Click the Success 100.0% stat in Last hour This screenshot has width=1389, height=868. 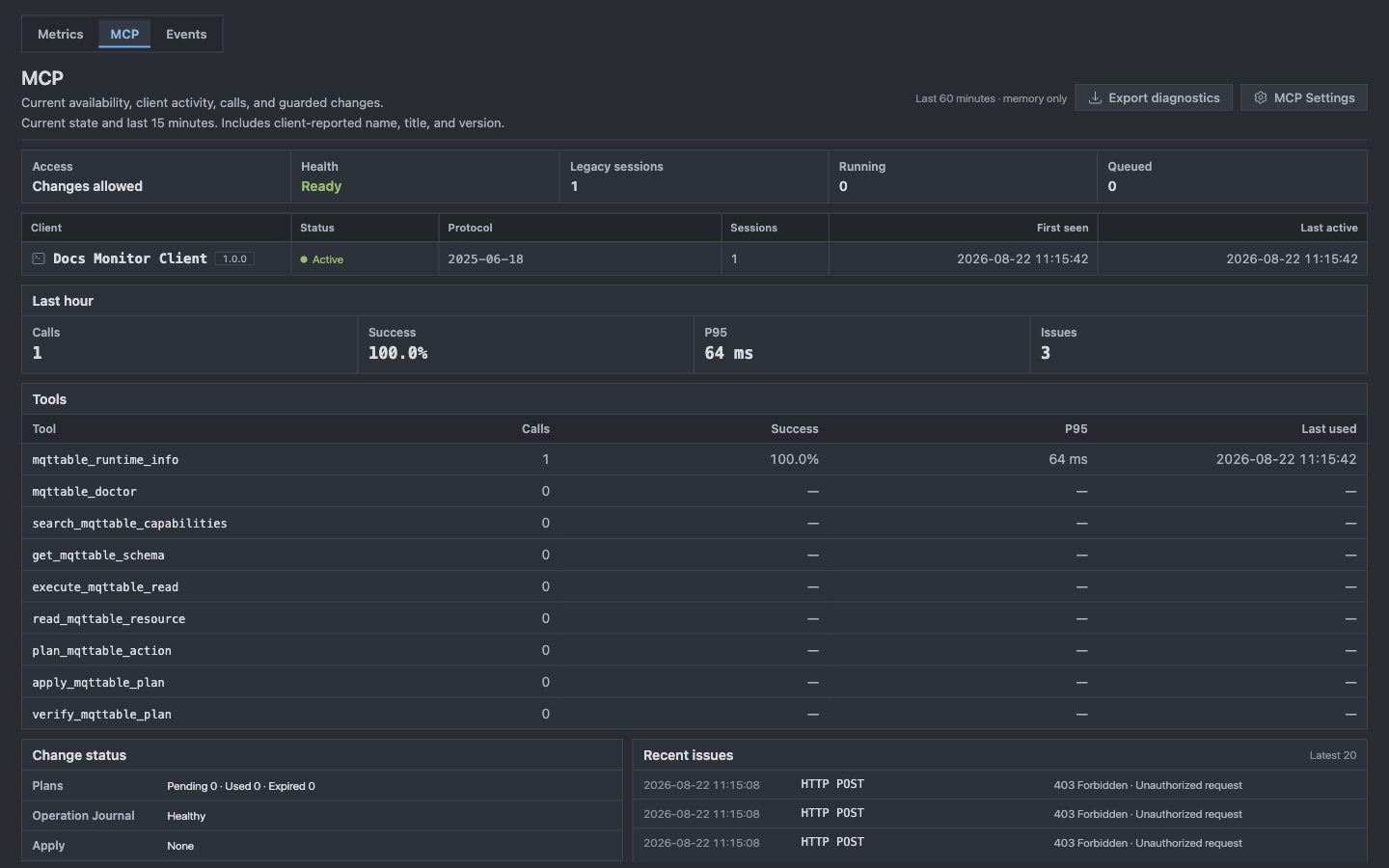click(x=526, y=344)
